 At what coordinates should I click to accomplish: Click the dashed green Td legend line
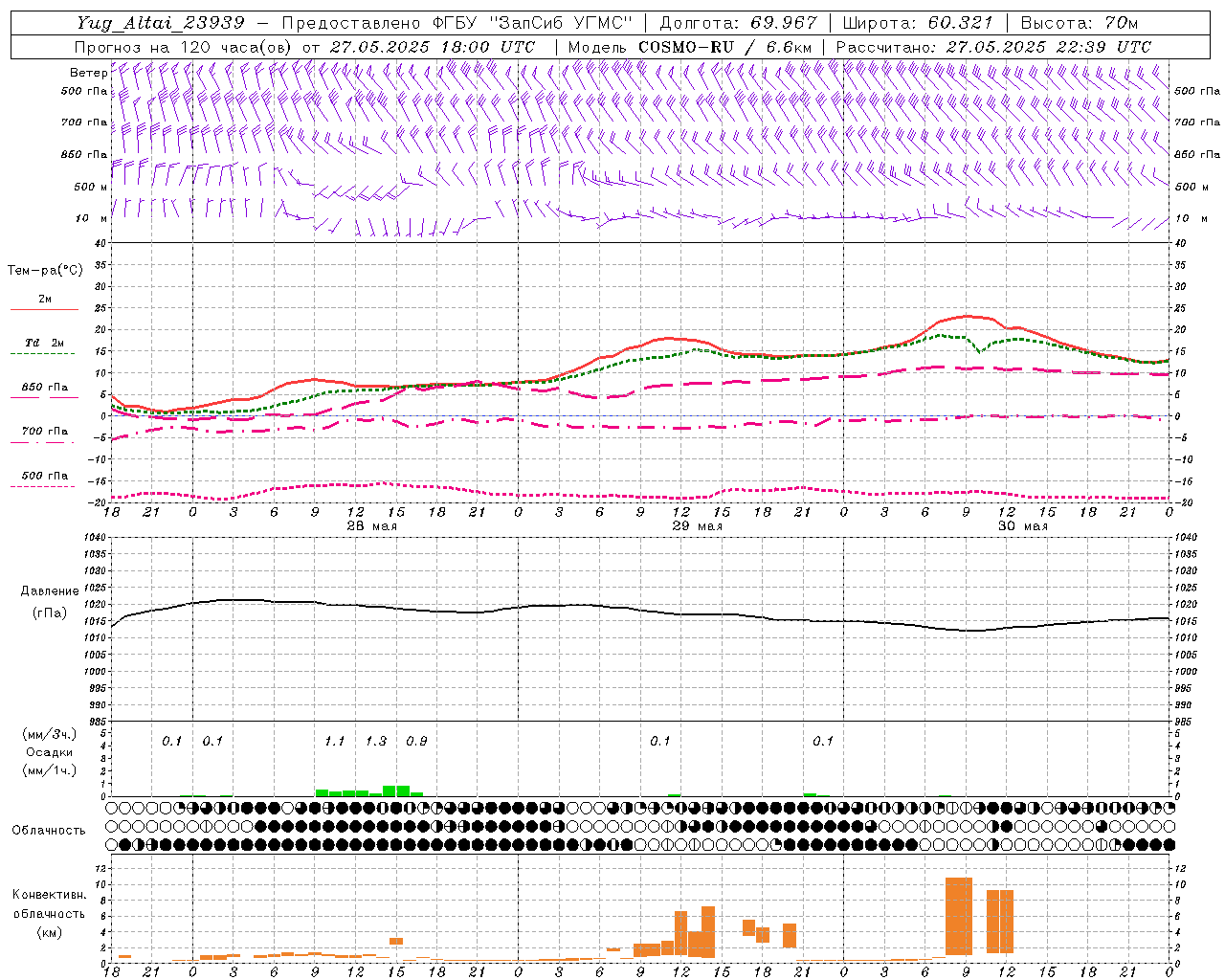pos(44,354)
